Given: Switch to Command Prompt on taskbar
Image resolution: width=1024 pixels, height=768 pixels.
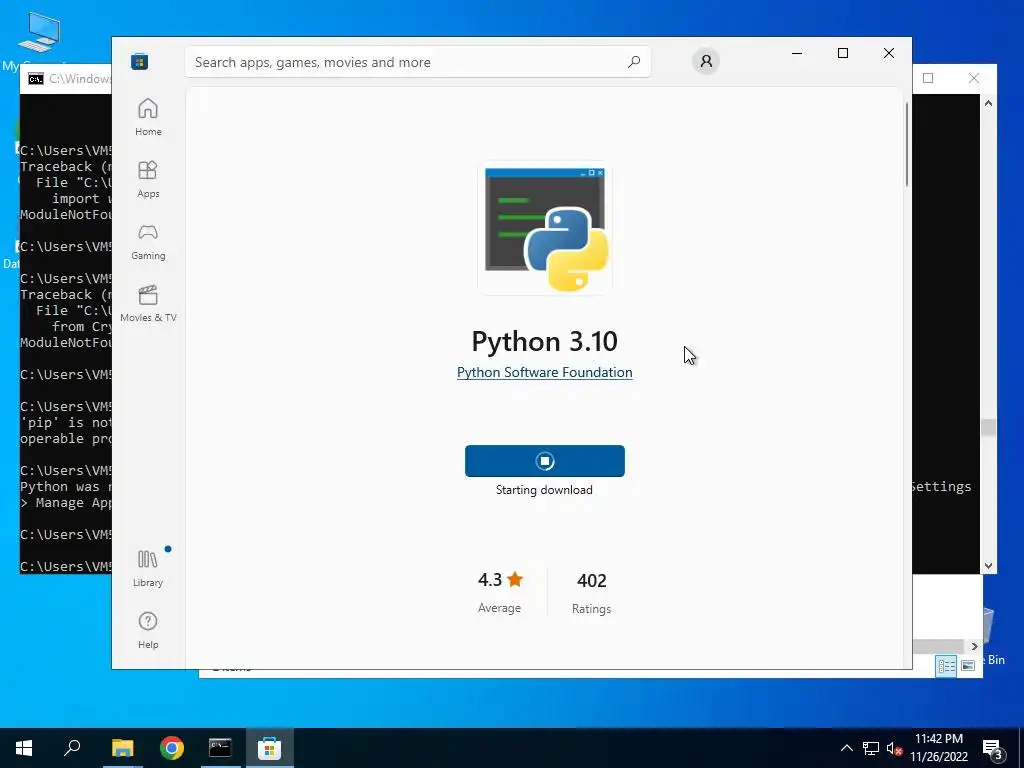Looking at the screenshot, I should coord(220,748).
